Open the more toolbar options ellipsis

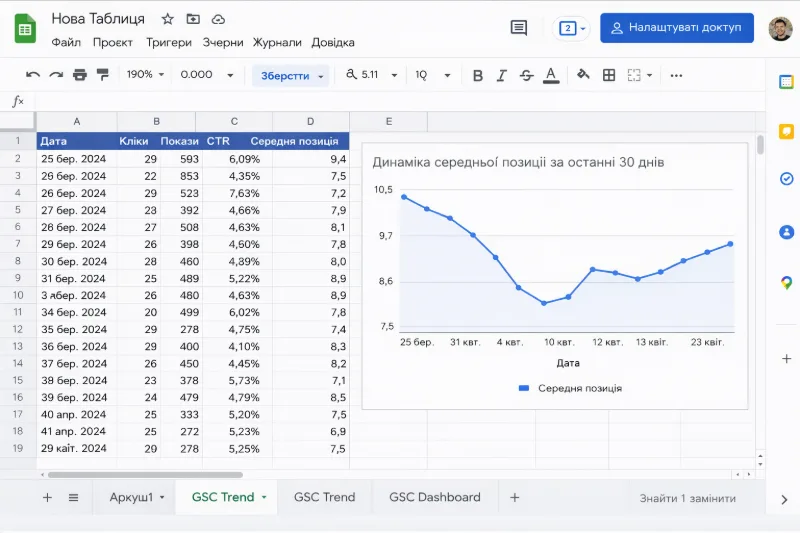pyautogui.click(x=677, y=75)
